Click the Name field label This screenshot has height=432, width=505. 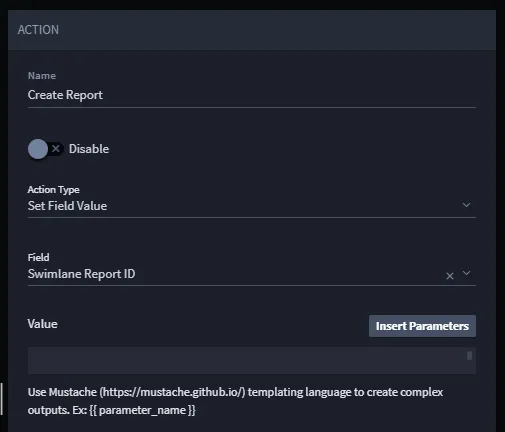click(42, 76)
